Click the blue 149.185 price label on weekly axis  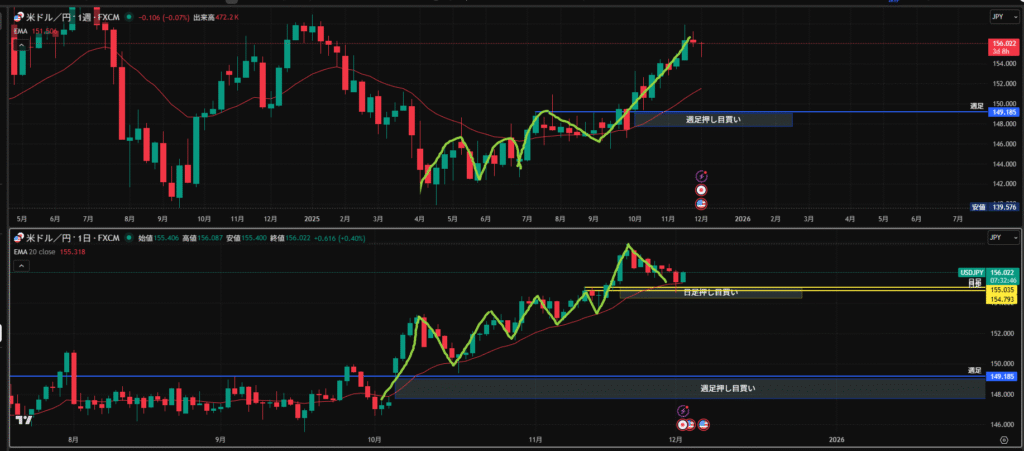1002,113
